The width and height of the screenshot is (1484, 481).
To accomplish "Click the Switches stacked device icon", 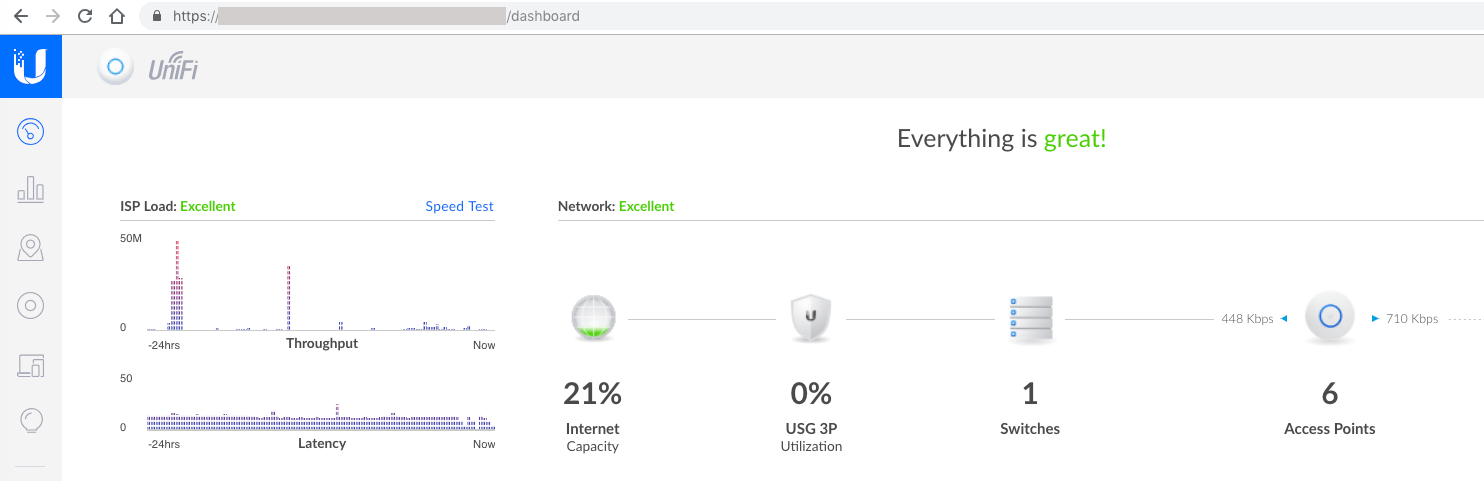I will pyautogui.click(x=1031, y=318).
